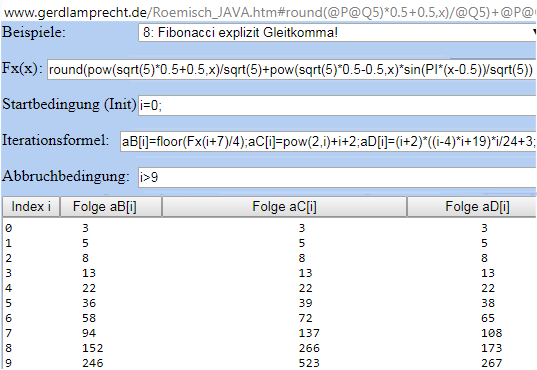The height and width of the screenshot is (370, 537).
Task: Click the 'Abbruchbedingung:' label
Action: pyautogui.click(x=66, y=176)
